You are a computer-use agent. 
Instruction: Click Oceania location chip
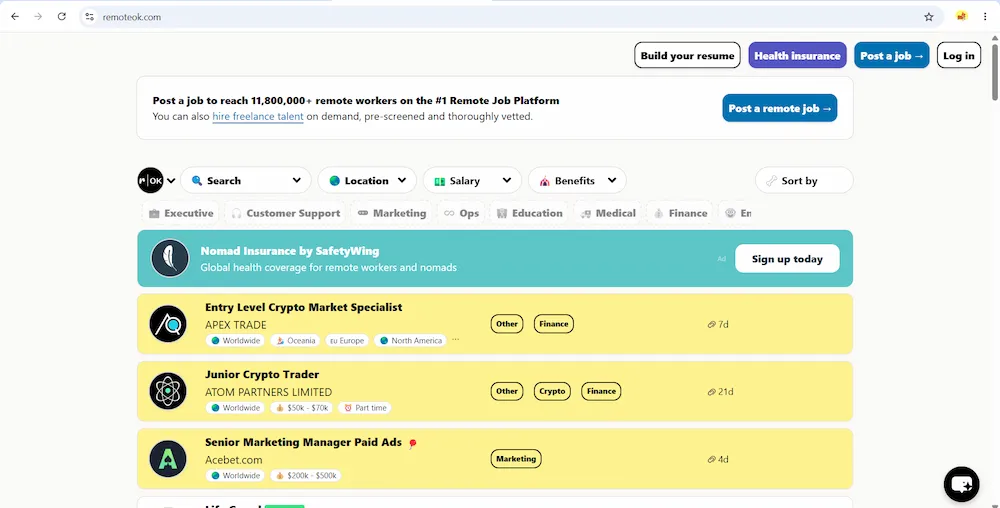pos(295,340)
